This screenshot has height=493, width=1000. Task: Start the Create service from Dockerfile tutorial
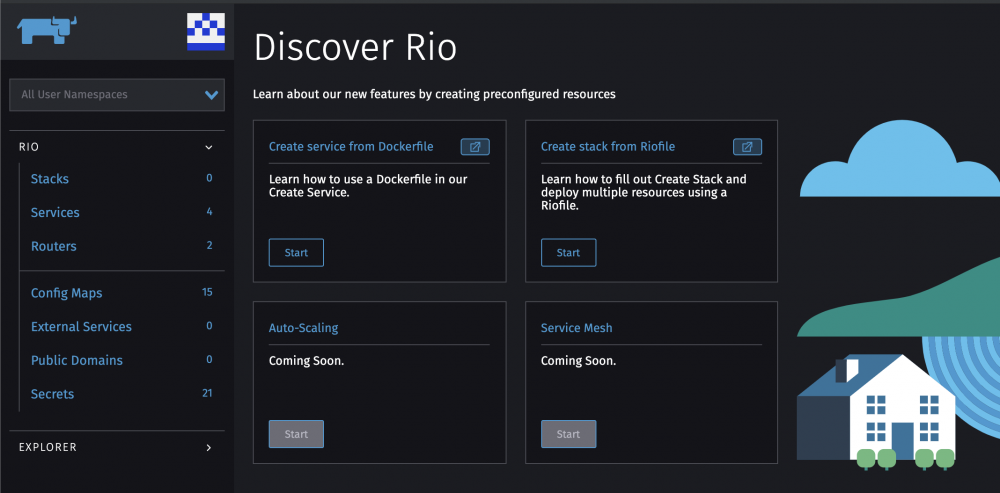click(296, 253)
